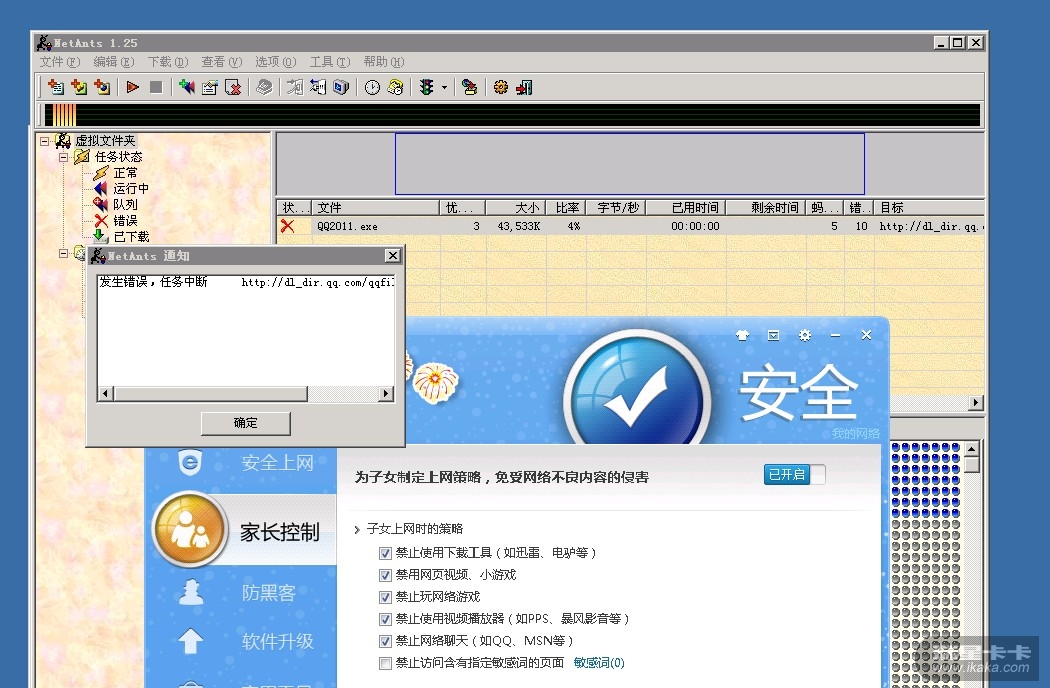Select the 正常 tree item
This screenshot has height=688, width=1050.
point(125,173)
